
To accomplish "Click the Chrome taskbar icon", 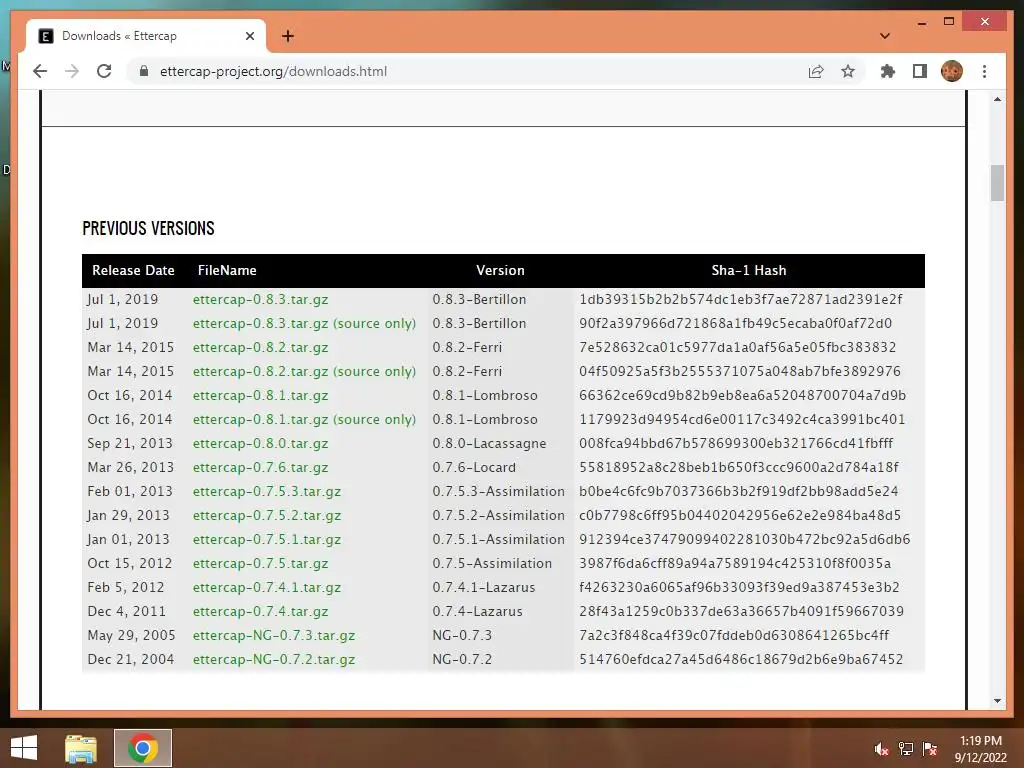I will pos(143,748).
